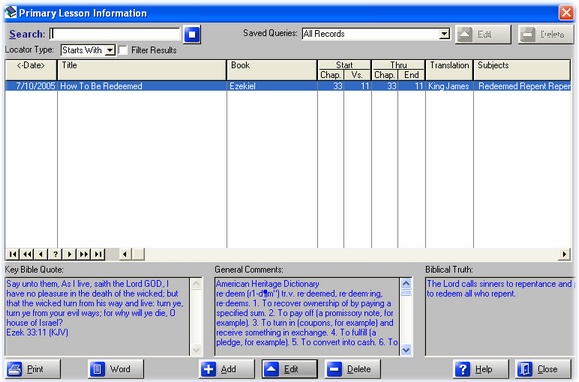Export lesson with the Word button
The width and height of the screenshot is (579, 382).
pos(116,369)
